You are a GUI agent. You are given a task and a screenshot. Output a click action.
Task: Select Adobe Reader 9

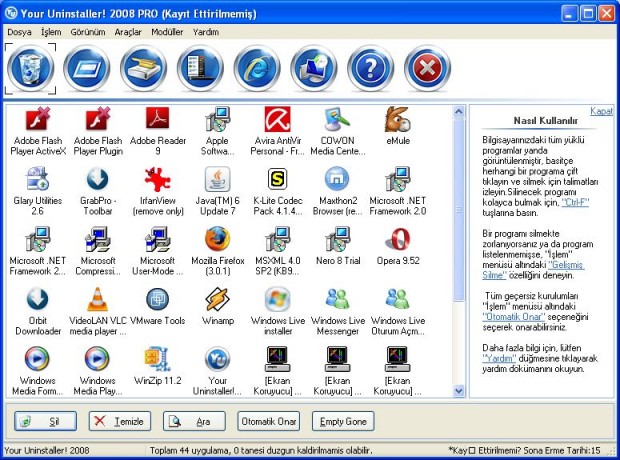(158, 131)
